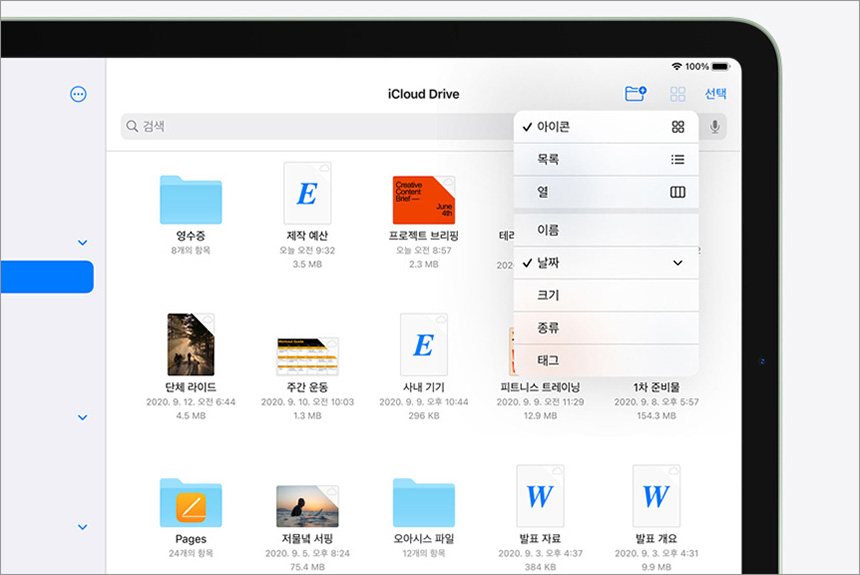Screen dimensions: 860x575
Task: Click the 75.4 MB file size
Action: (x=307, y=567)
